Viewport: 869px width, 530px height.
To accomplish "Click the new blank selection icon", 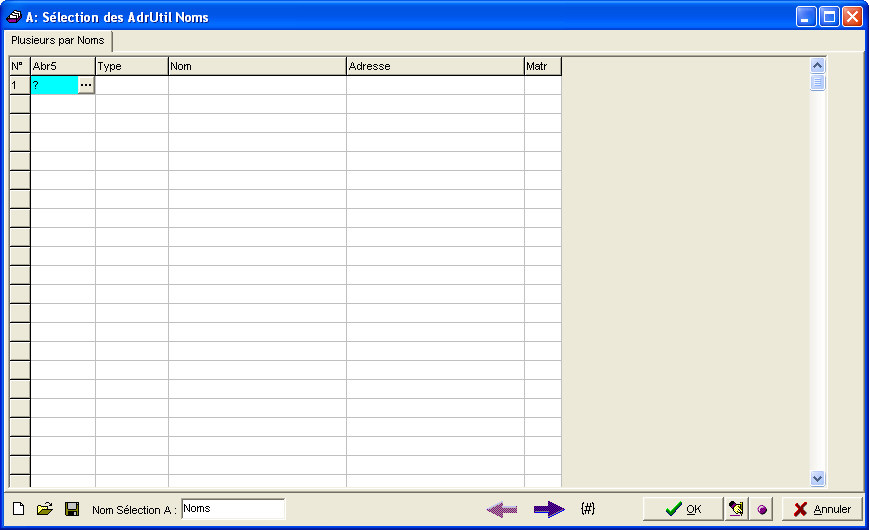I will point(18,508).
